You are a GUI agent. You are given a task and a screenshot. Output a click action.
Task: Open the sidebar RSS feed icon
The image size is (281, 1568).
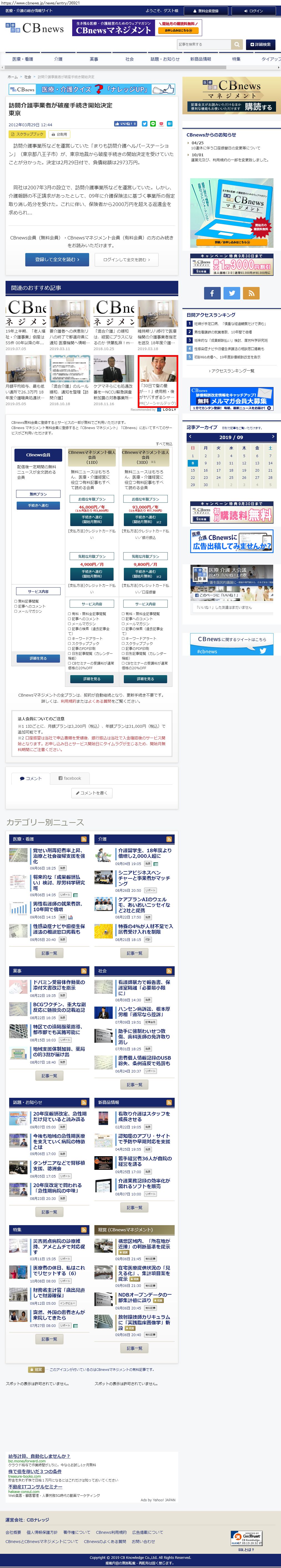click(x=252, y=293)
